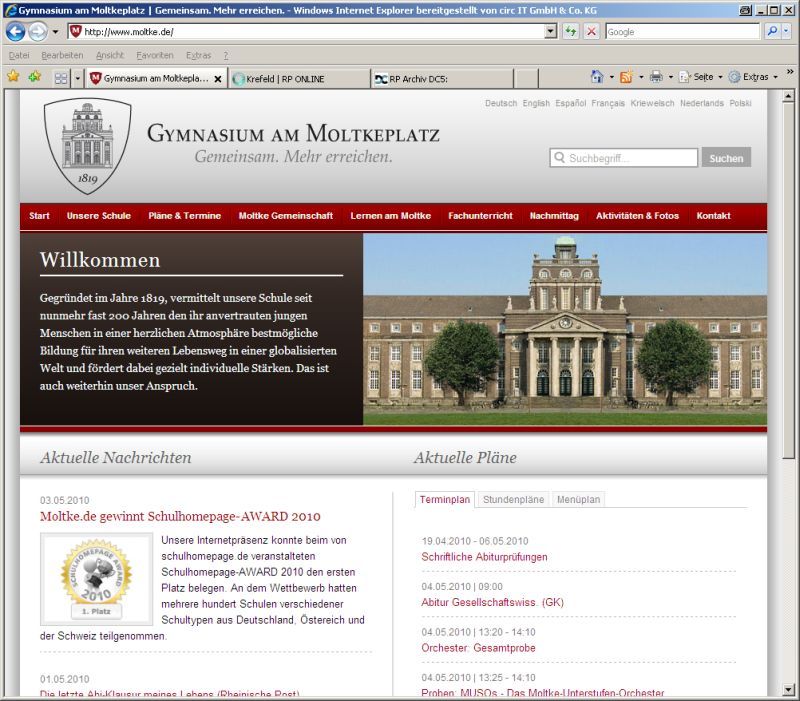
Task: Open the Extras toolbar dropdown
Action: 754,77
